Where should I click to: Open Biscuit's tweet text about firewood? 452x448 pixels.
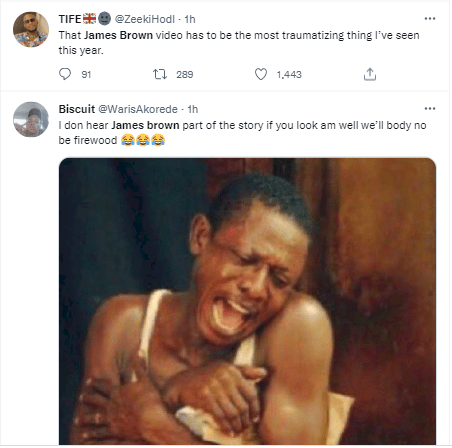tap(242, 133)
